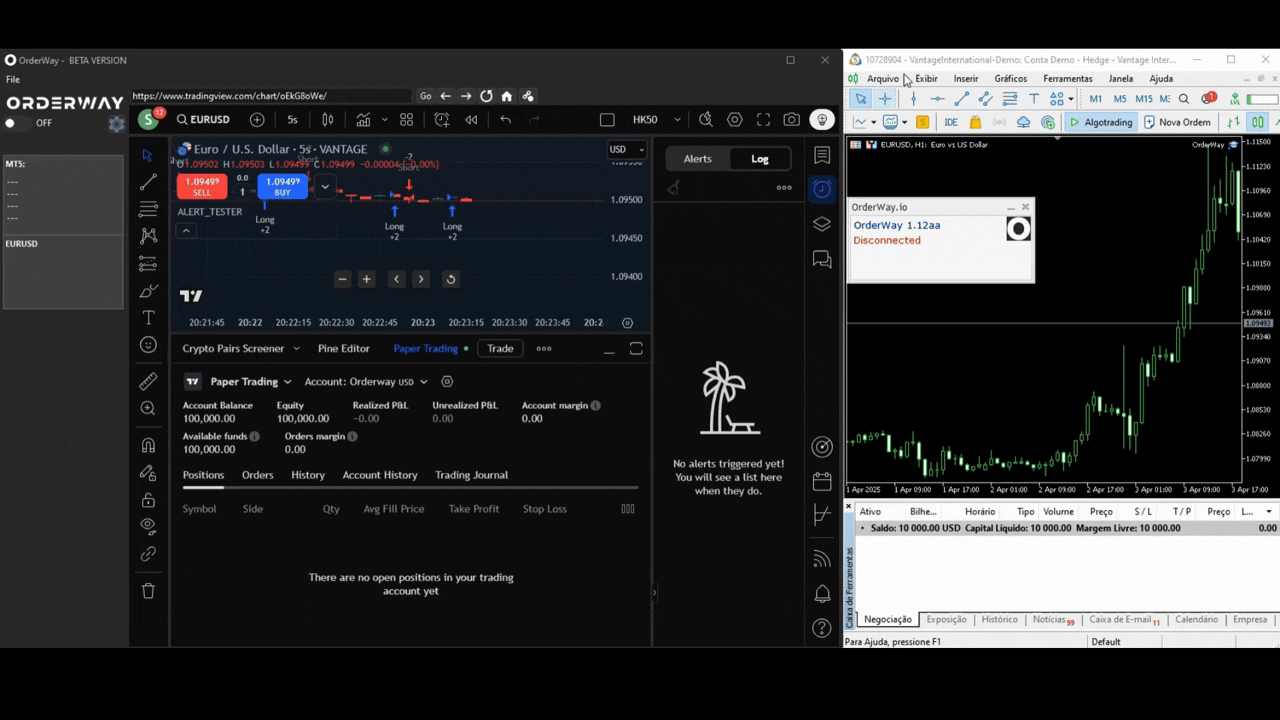This screenshot has height=720, width=1280.
Task: Click the MetaTrader Caixa de E-mail tab
Action: click(x=1124, y=620)
